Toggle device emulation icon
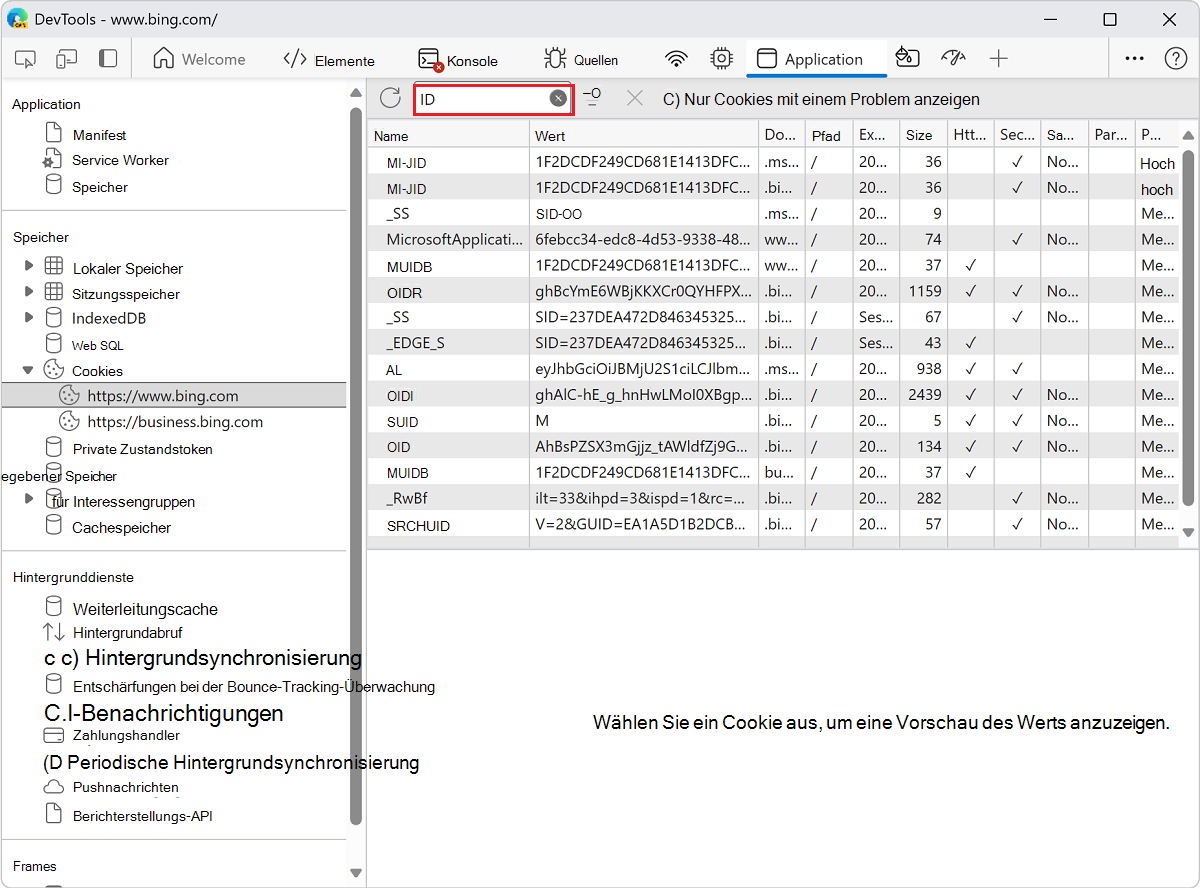 pyautogui.click(x=66, y=59)
